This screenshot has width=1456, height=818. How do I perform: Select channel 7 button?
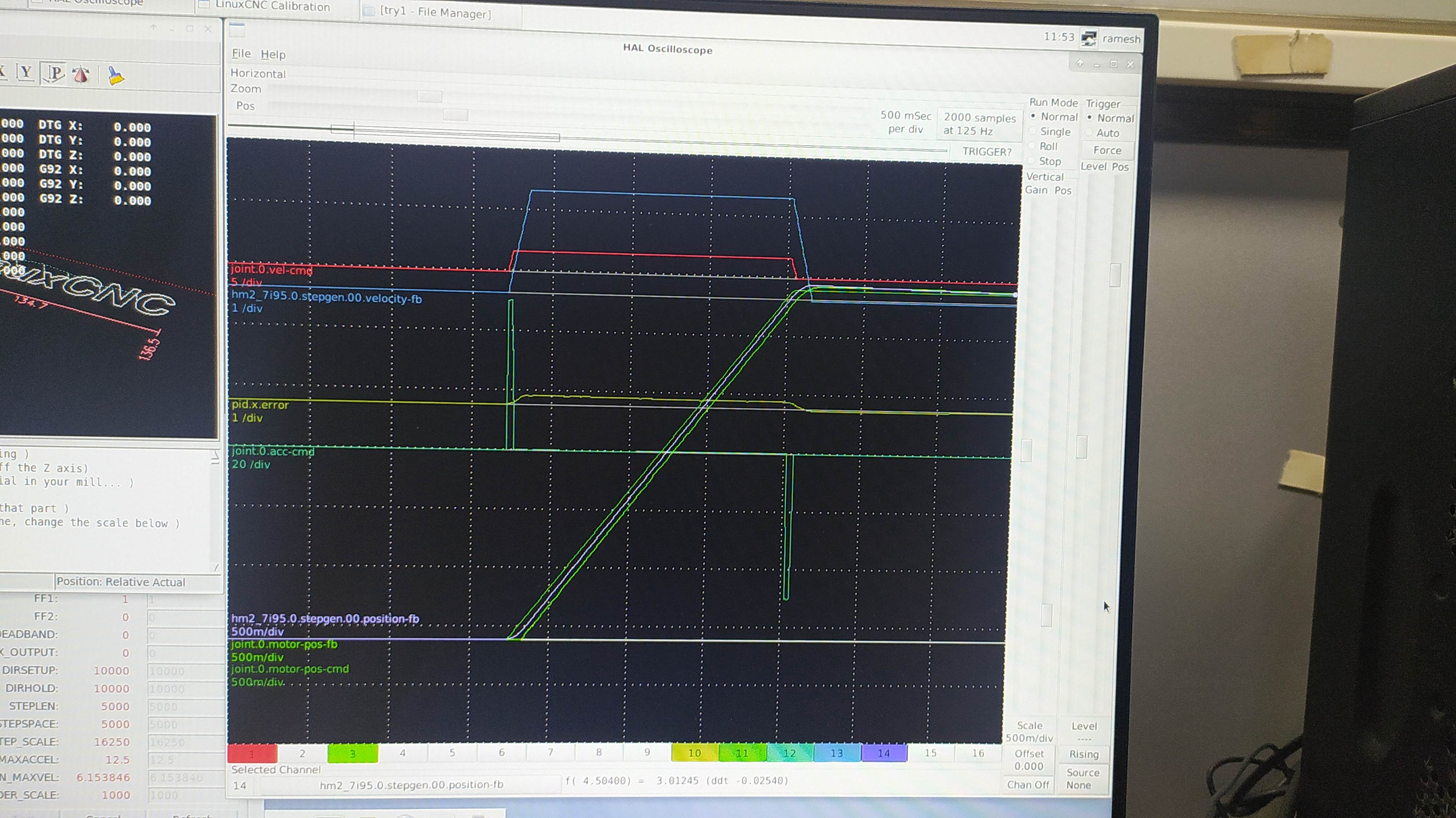pos(551,752)
